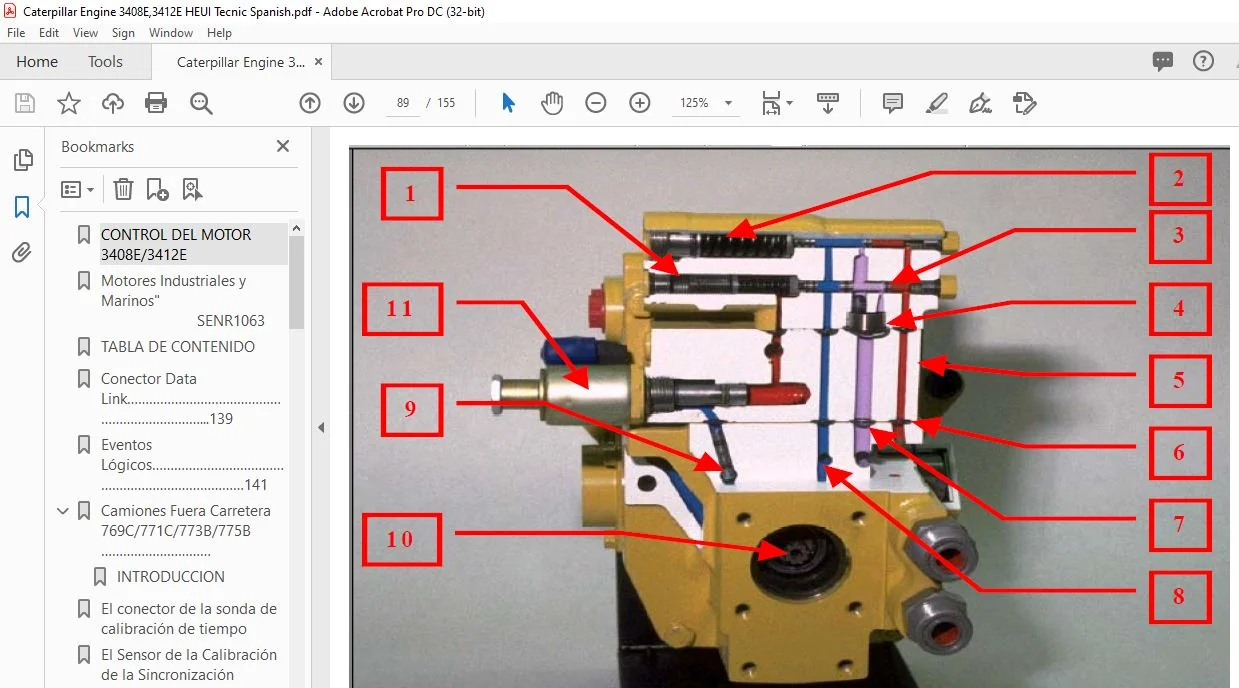
Task: Activate the hand pan tool
Action: click(552, 103)
